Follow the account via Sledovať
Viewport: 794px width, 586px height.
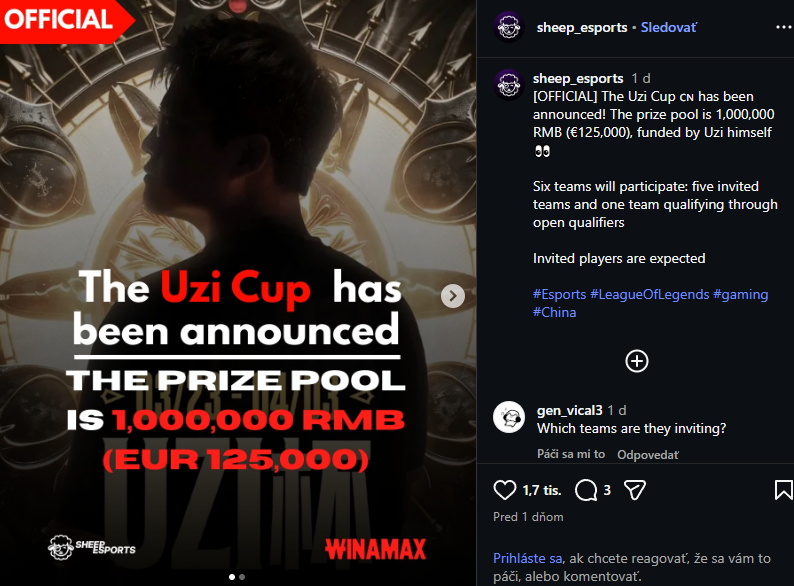pos(668,27)
